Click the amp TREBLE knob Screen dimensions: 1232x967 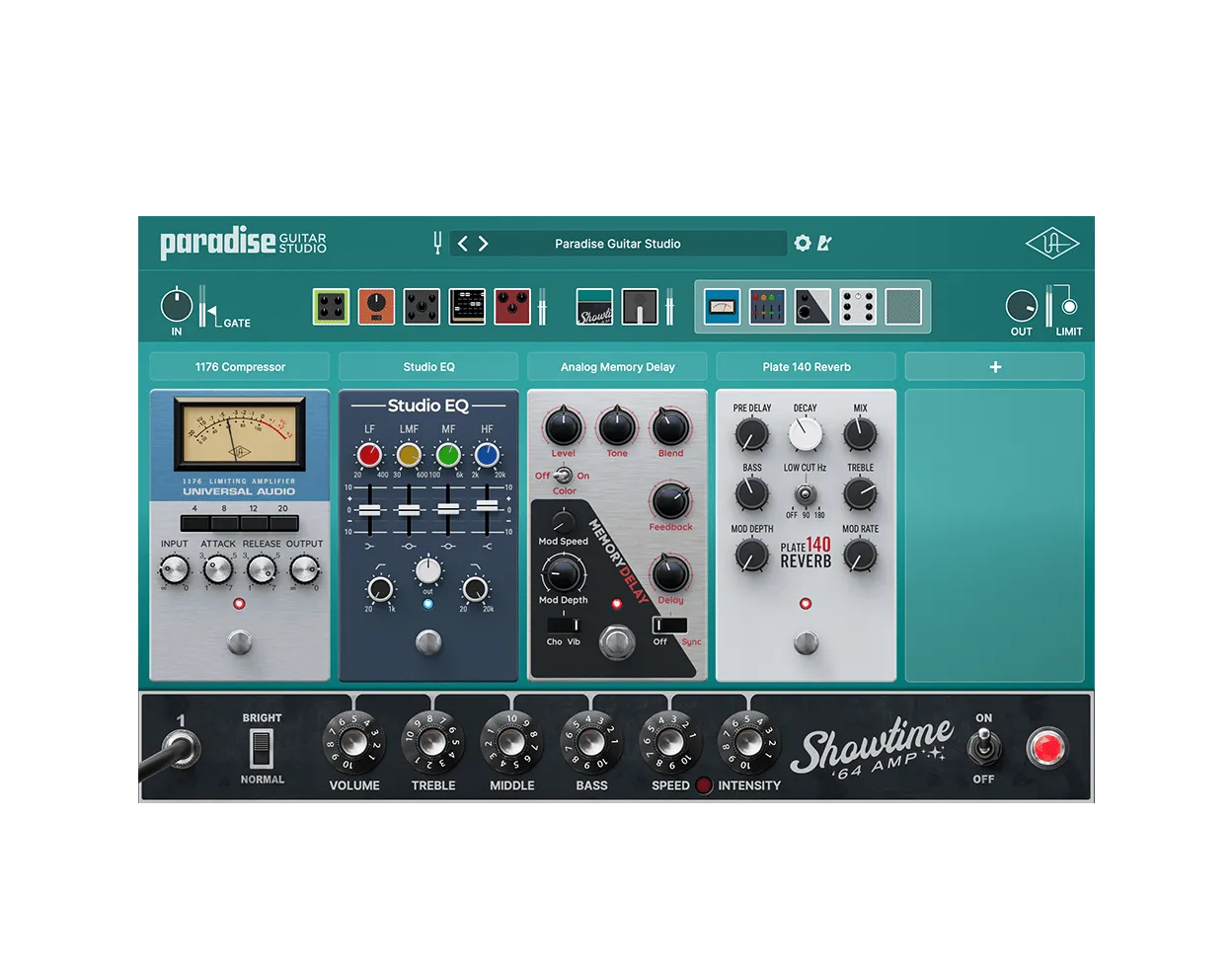[432, 743]
